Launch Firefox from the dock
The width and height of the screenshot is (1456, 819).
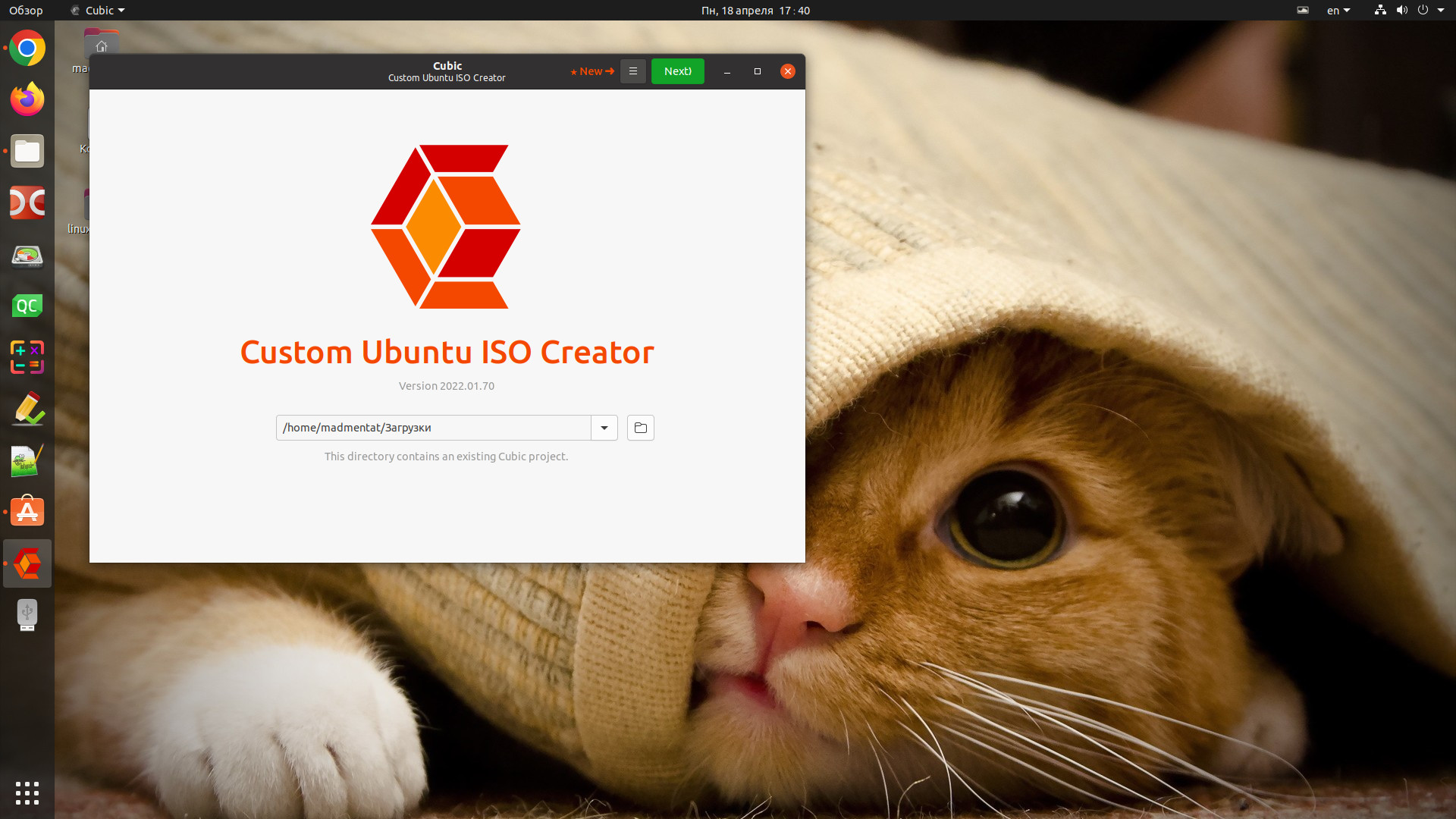tap(27, 99)
